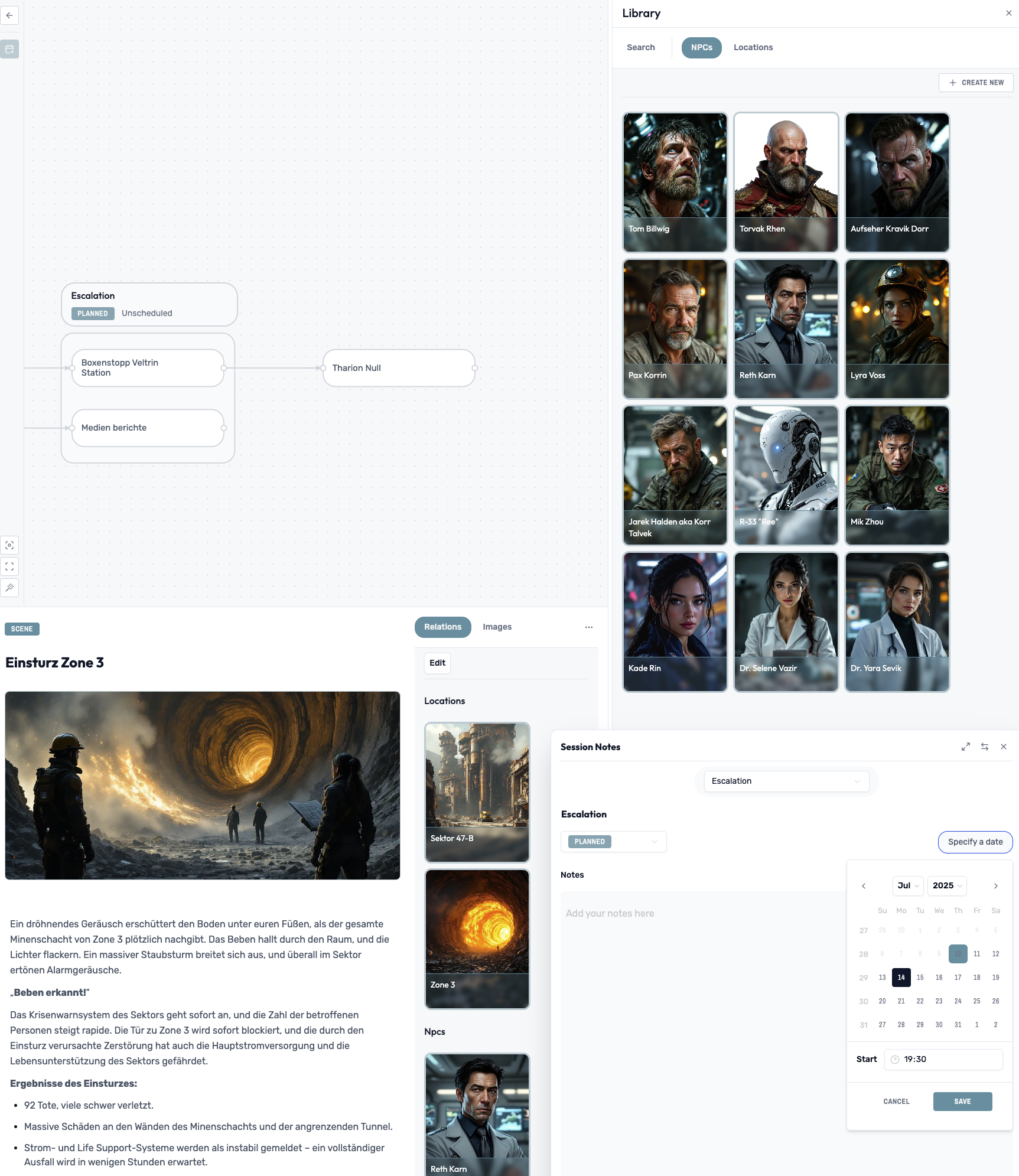Activate the Relations tab toggle
Image resolution: width=1019 pixels, height=1176 pixels.
[442, 627]
